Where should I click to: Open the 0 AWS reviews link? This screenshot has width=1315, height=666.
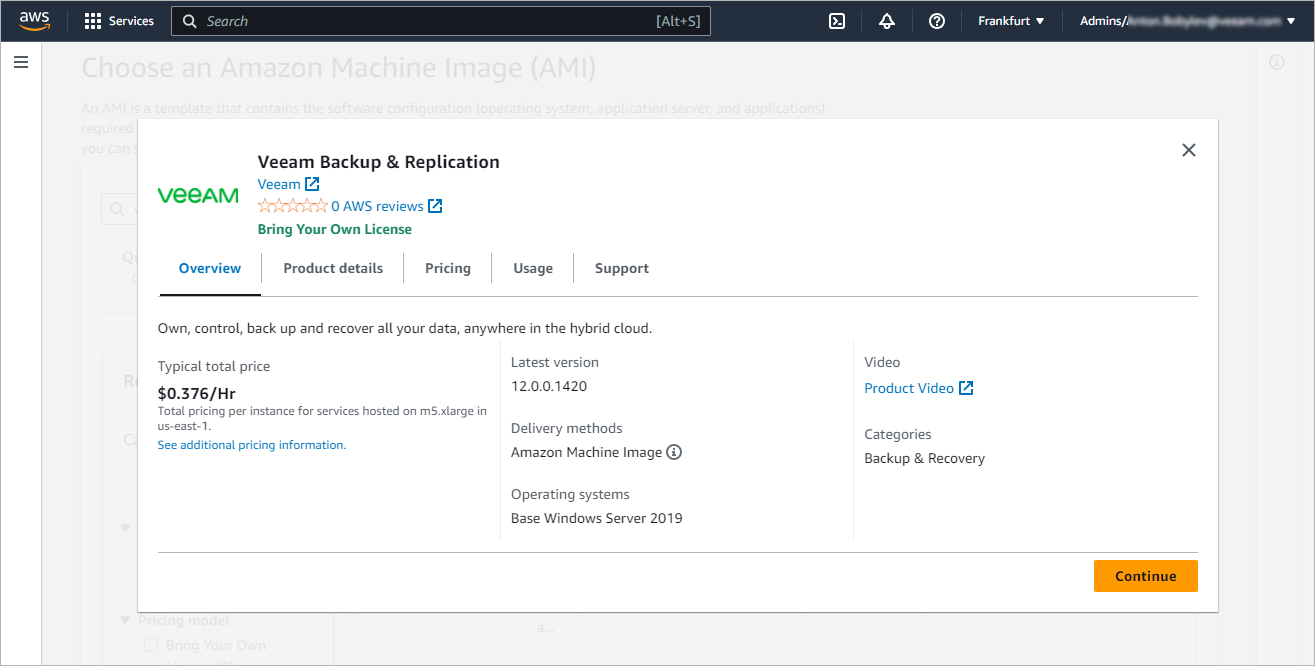pos(377,206)
